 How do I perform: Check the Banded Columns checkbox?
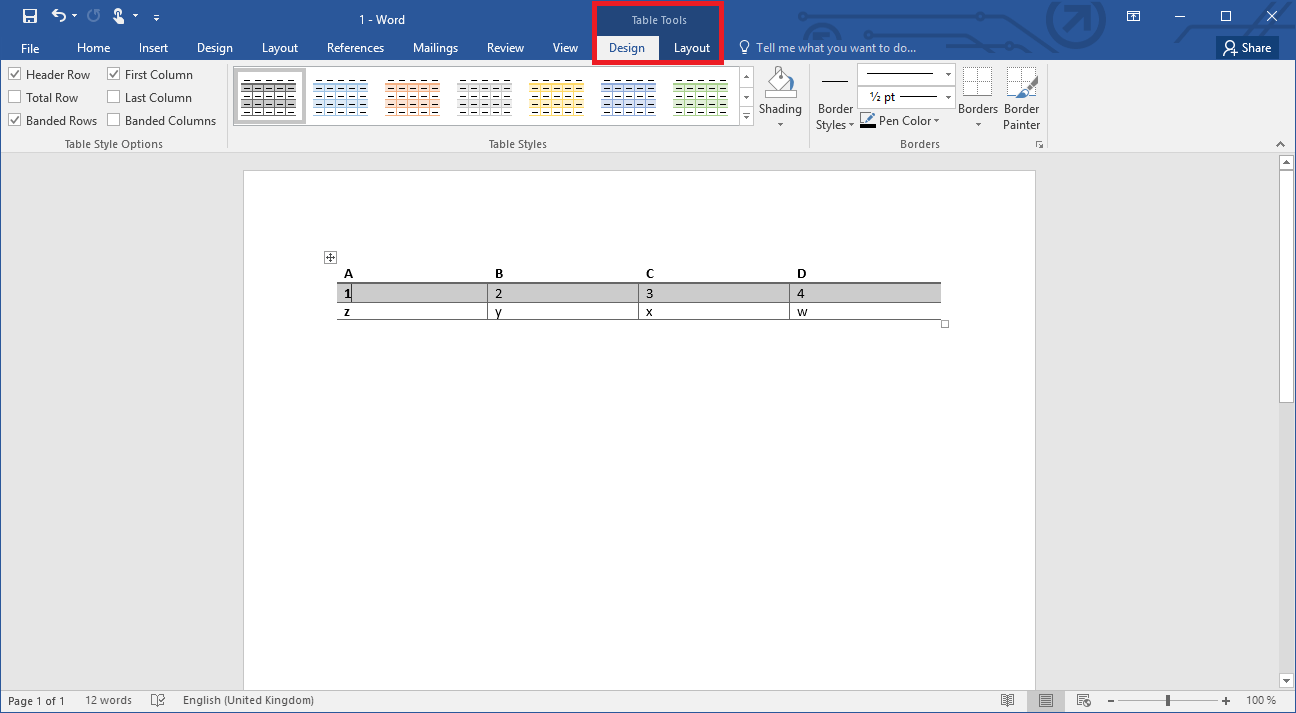click(x=114, y=120)
